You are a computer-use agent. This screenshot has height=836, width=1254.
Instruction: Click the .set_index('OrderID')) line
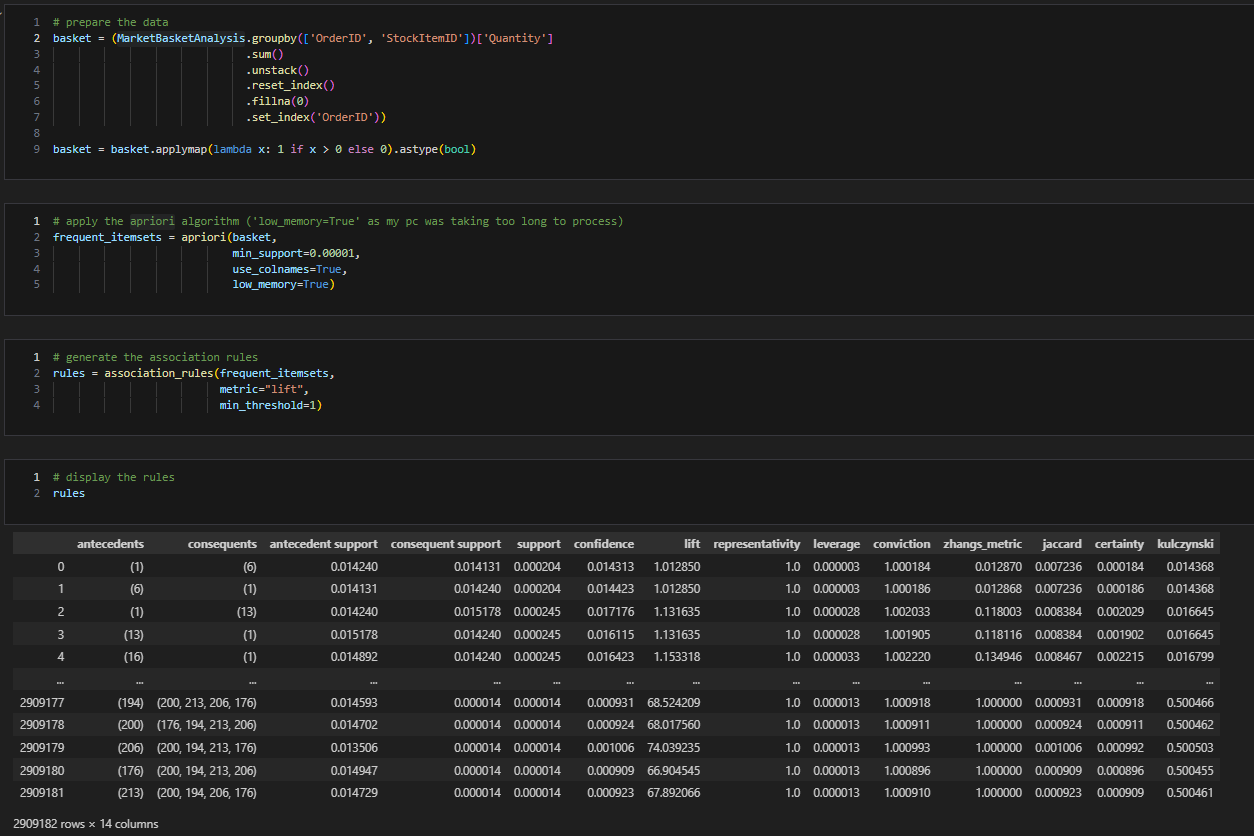[x=316, y=117]
